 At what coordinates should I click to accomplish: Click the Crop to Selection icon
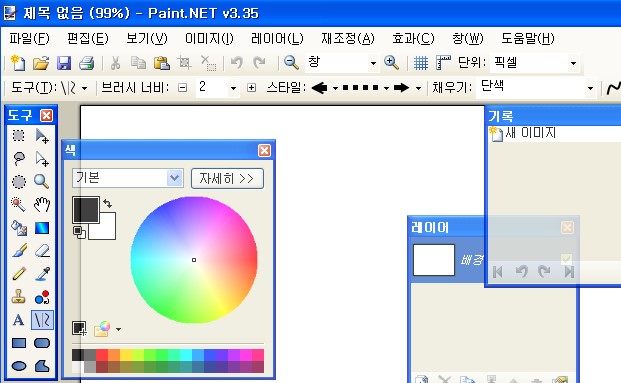tap(185, 63)
